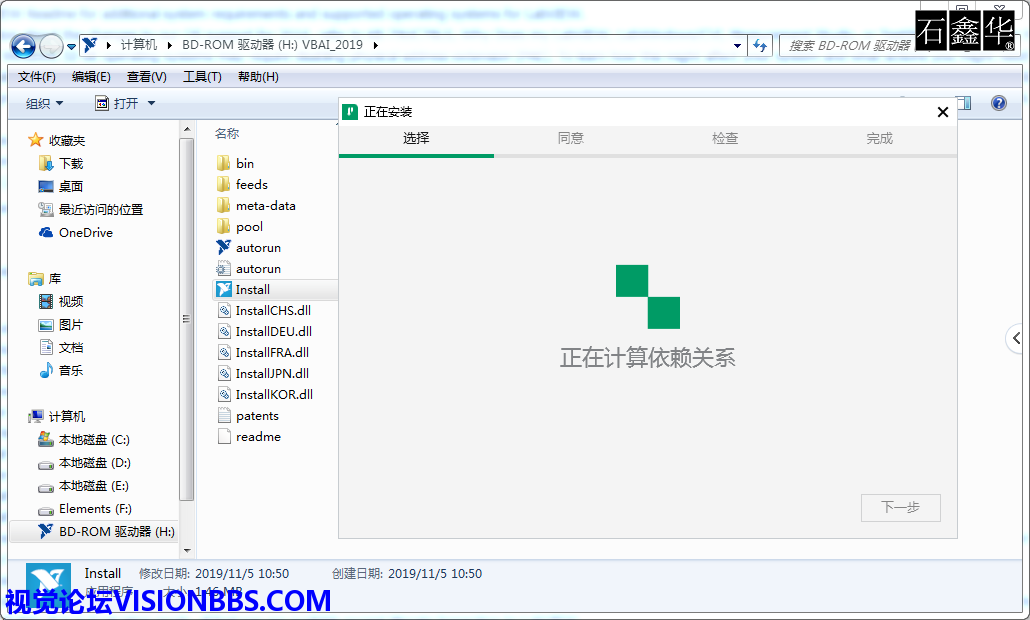Select 本地磁盘 (C:) in the sidebar
Screen dimensions: 1030x620
pyautogui.click(x=94, y=440)
